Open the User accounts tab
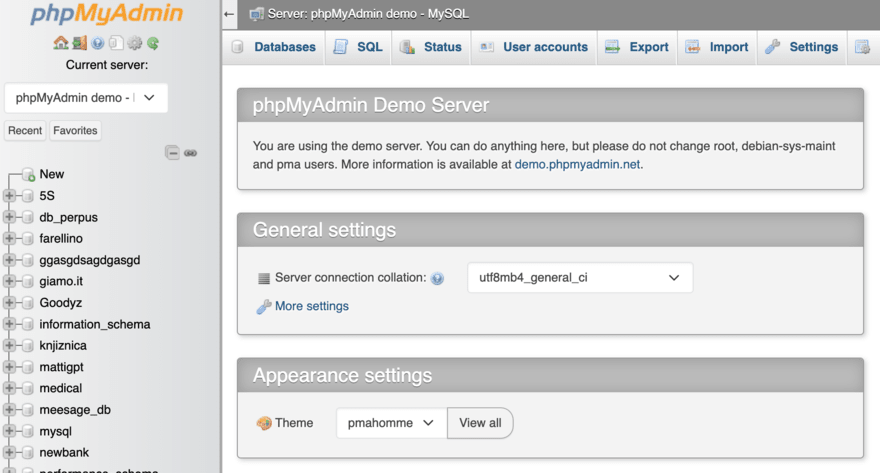Viewport: 880px width, 473px height. [x=534, y=47]
